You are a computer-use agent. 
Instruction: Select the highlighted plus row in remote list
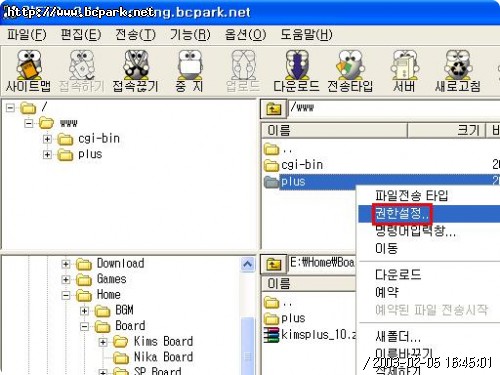[x=382, y=182]
